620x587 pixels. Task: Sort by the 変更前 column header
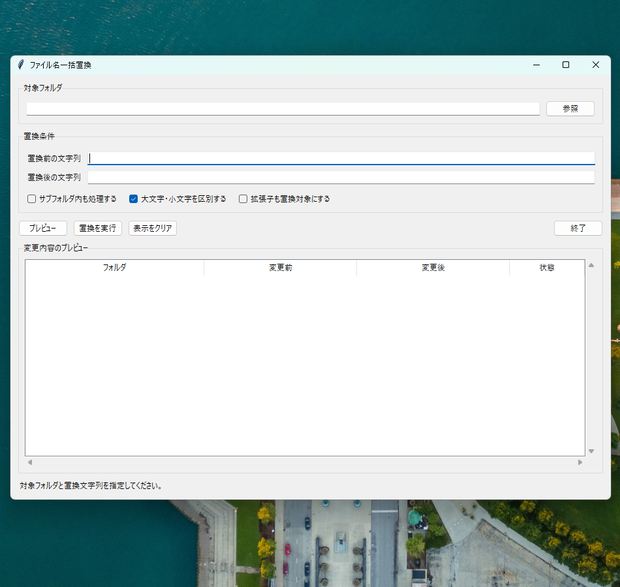(280, 268)
